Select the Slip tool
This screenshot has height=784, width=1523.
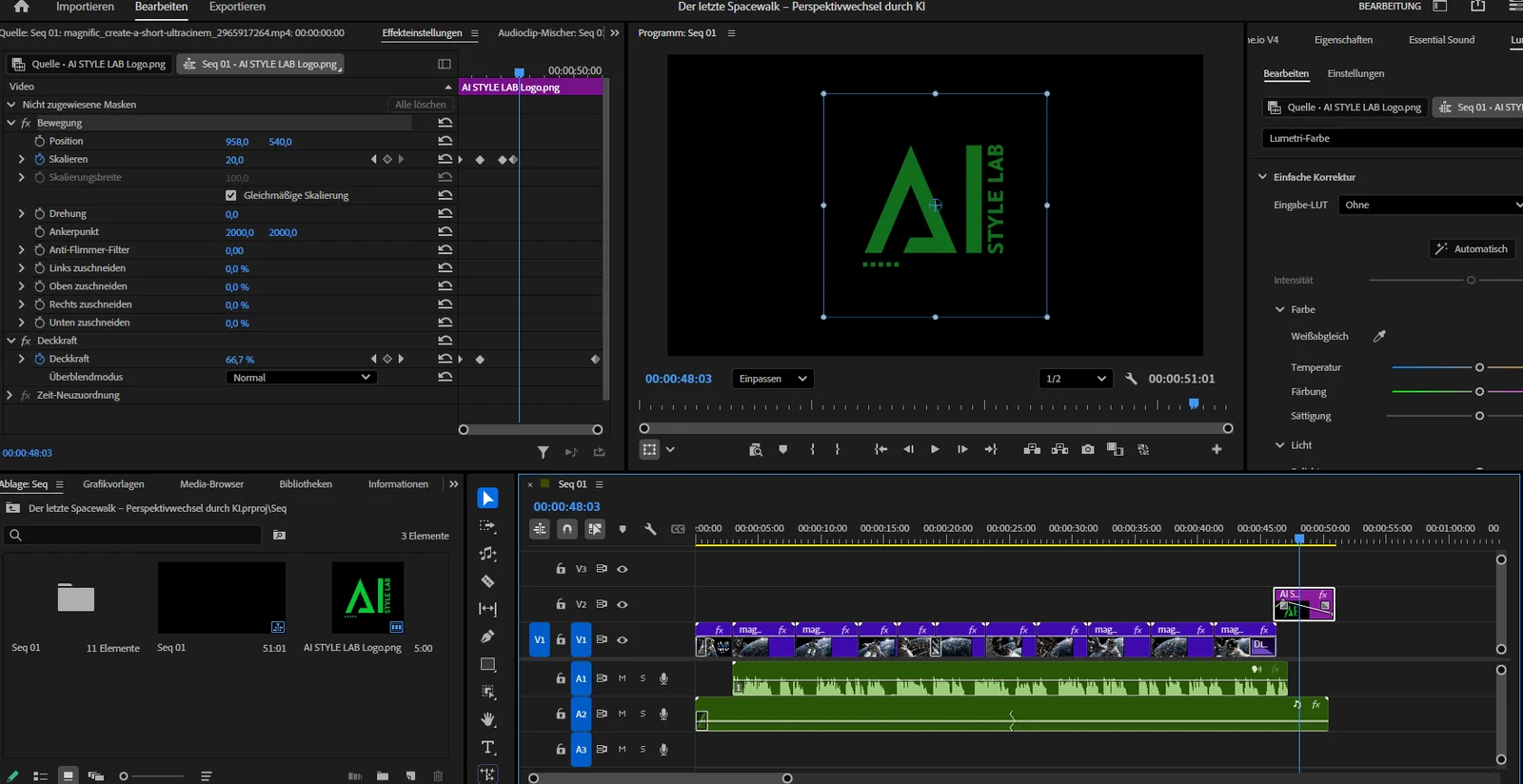(487, 609)
